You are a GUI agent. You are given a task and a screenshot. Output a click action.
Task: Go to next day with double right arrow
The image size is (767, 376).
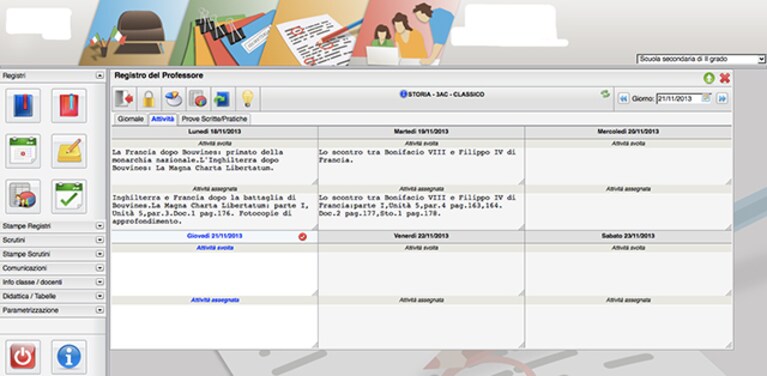pyautogui.click(x=722, y=99)
